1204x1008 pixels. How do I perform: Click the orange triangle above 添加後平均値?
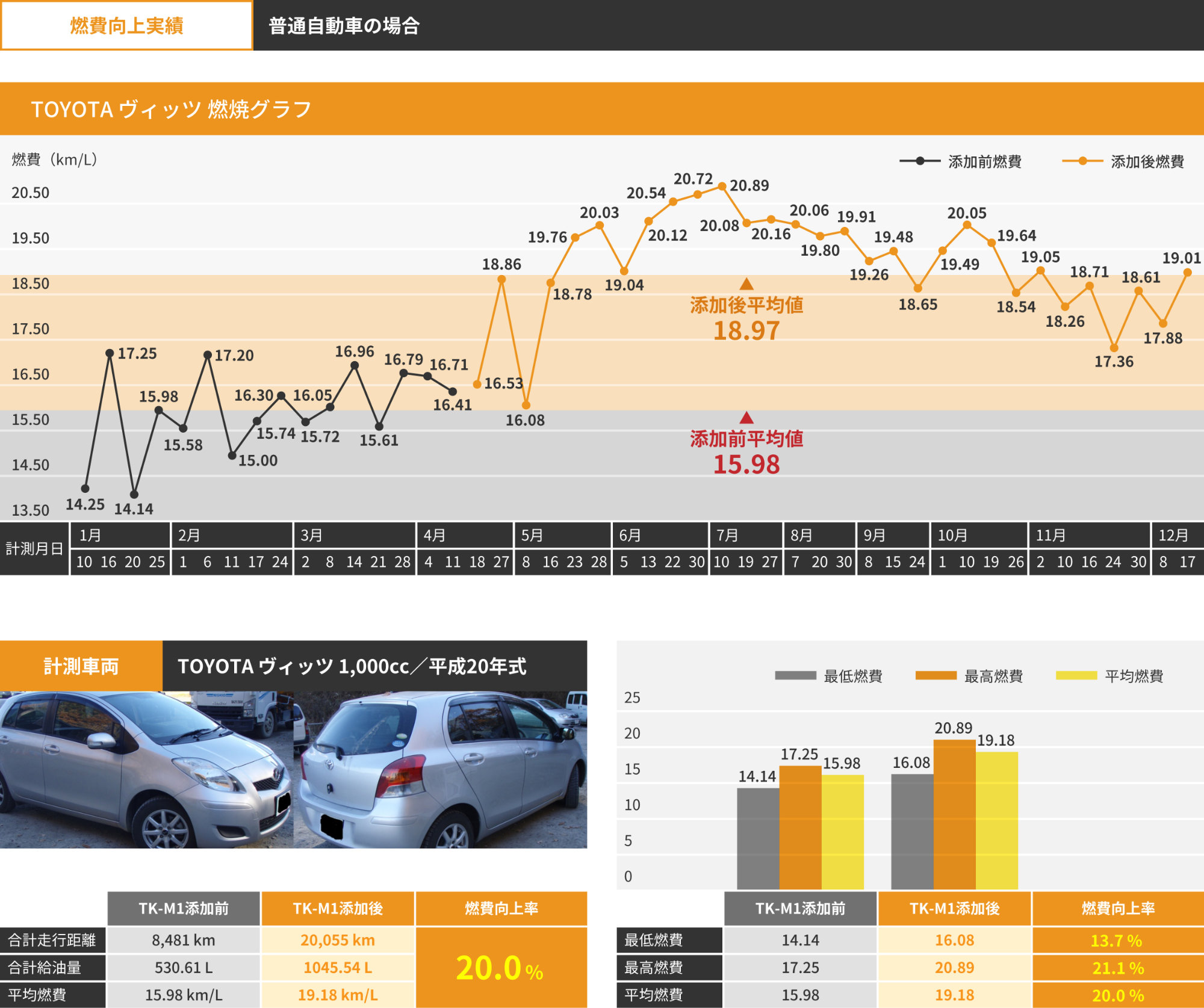pyautogui.click(x=746, y=283)
